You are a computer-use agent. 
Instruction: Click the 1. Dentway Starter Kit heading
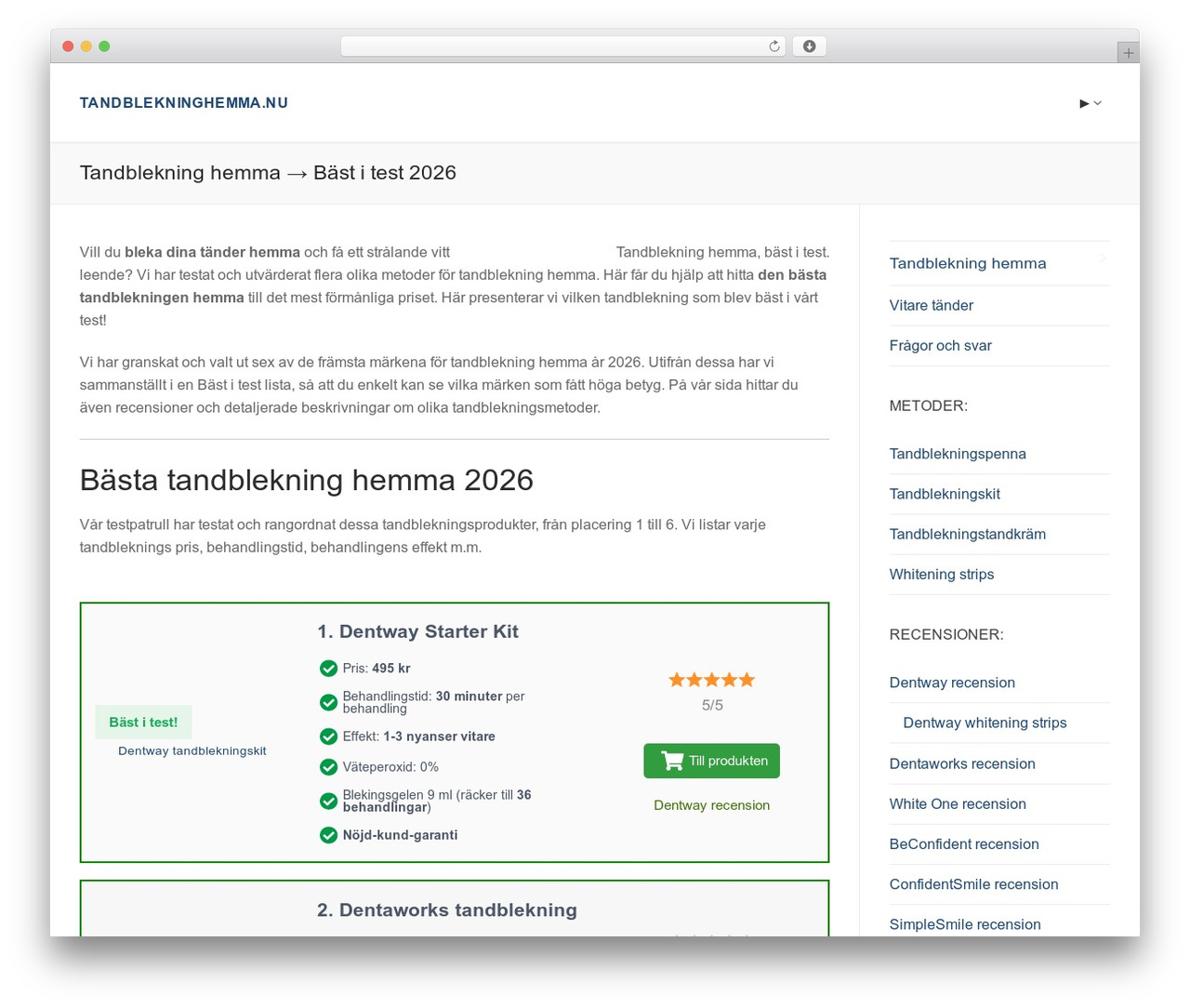click(417, 631)
